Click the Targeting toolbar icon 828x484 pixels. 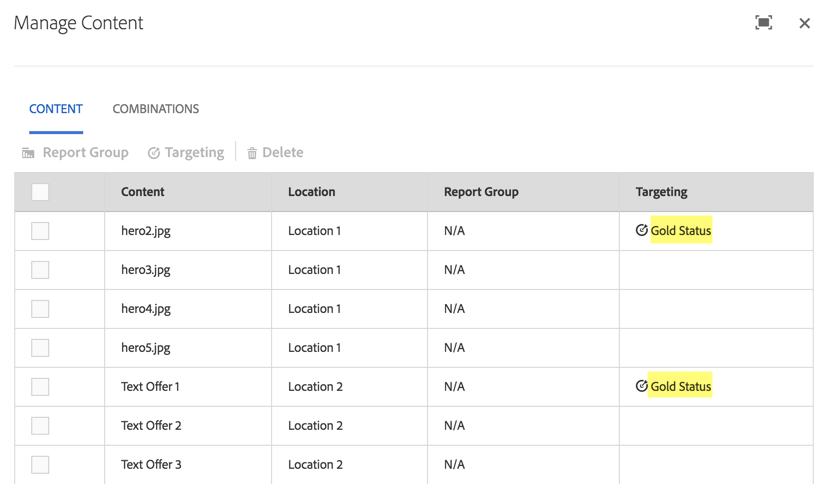154,153
